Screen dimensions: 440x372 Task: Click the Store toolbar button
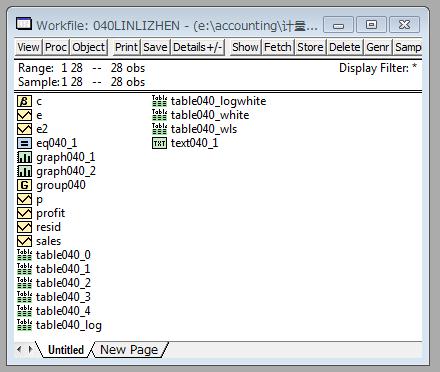[310, 47]
